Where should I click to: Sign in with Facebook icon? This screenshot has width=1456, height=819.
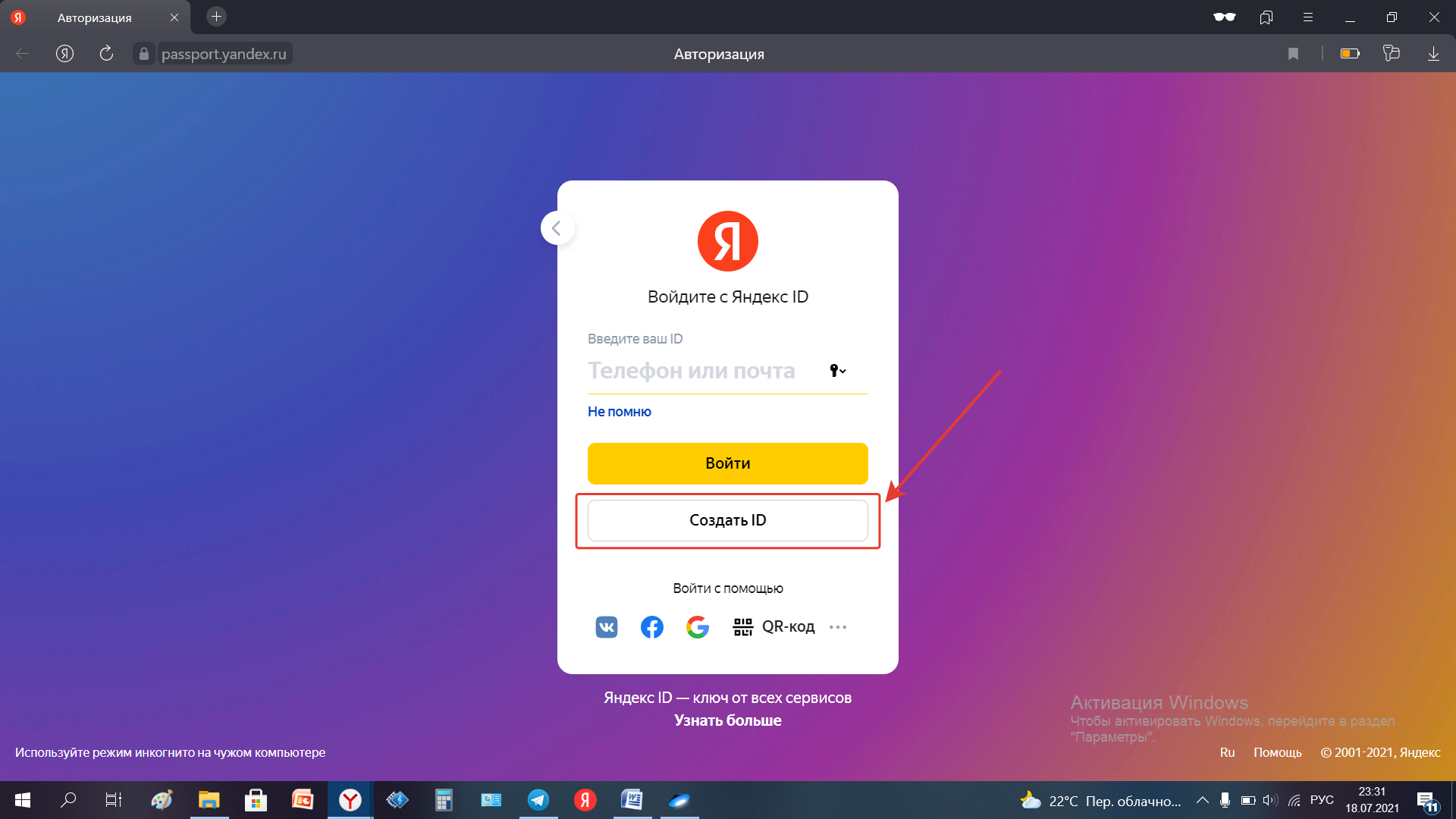[652, 627]
